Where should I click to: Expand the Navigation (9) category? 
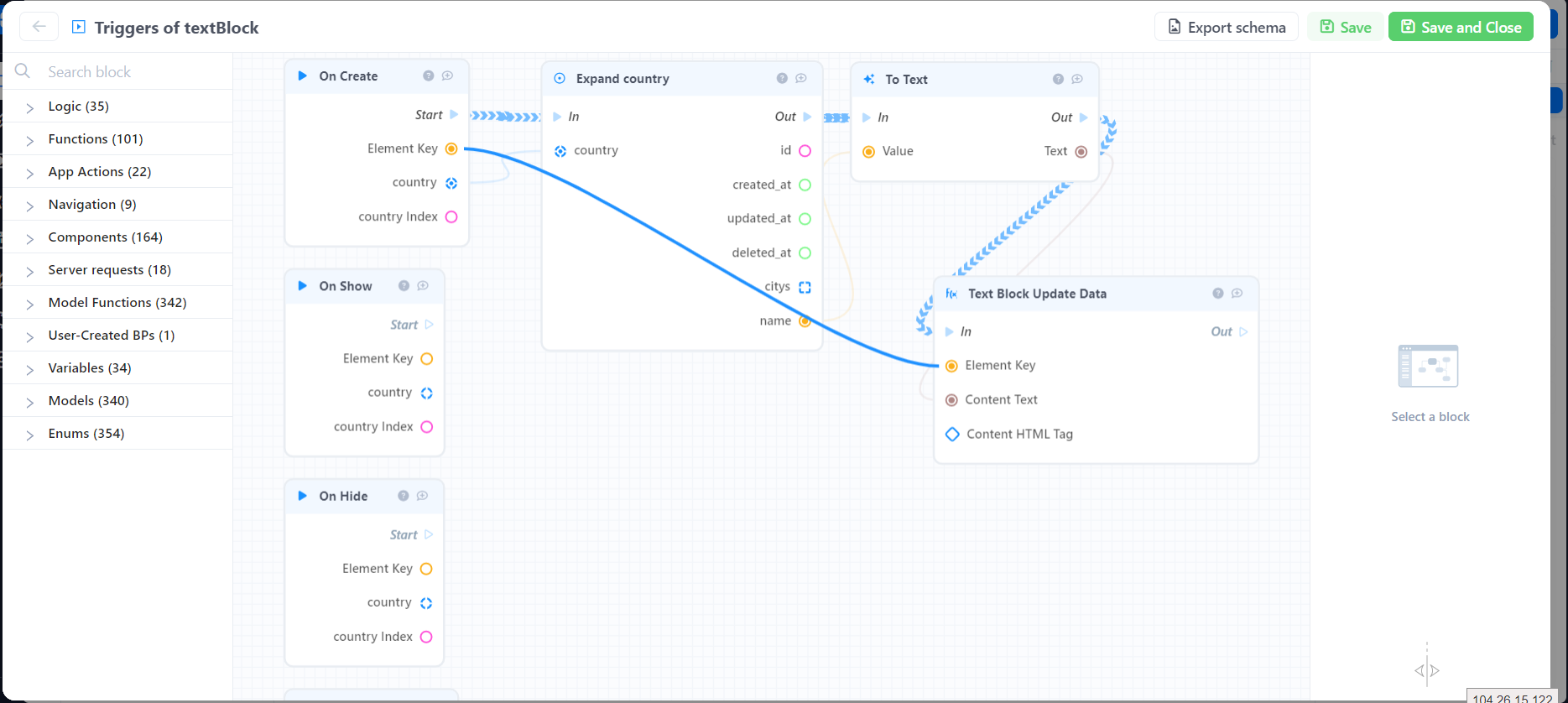[x=117, y=205]
